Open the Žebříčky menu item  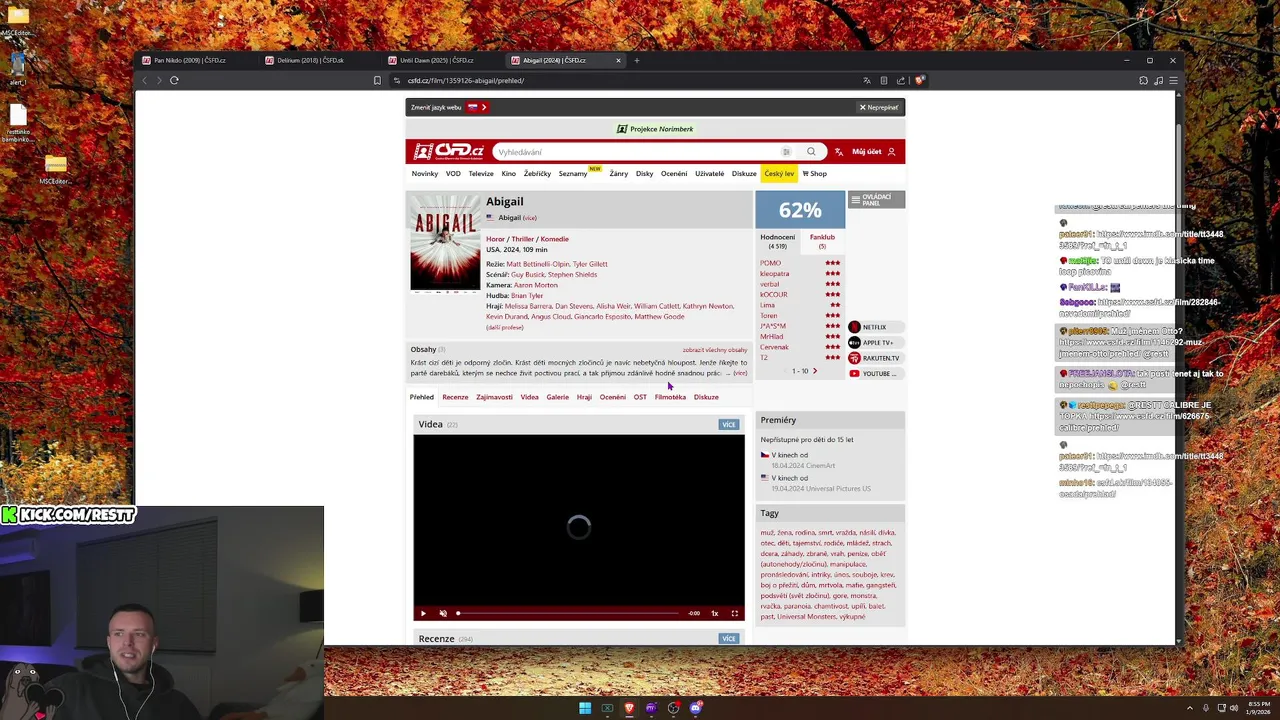(x=537, y=174)
